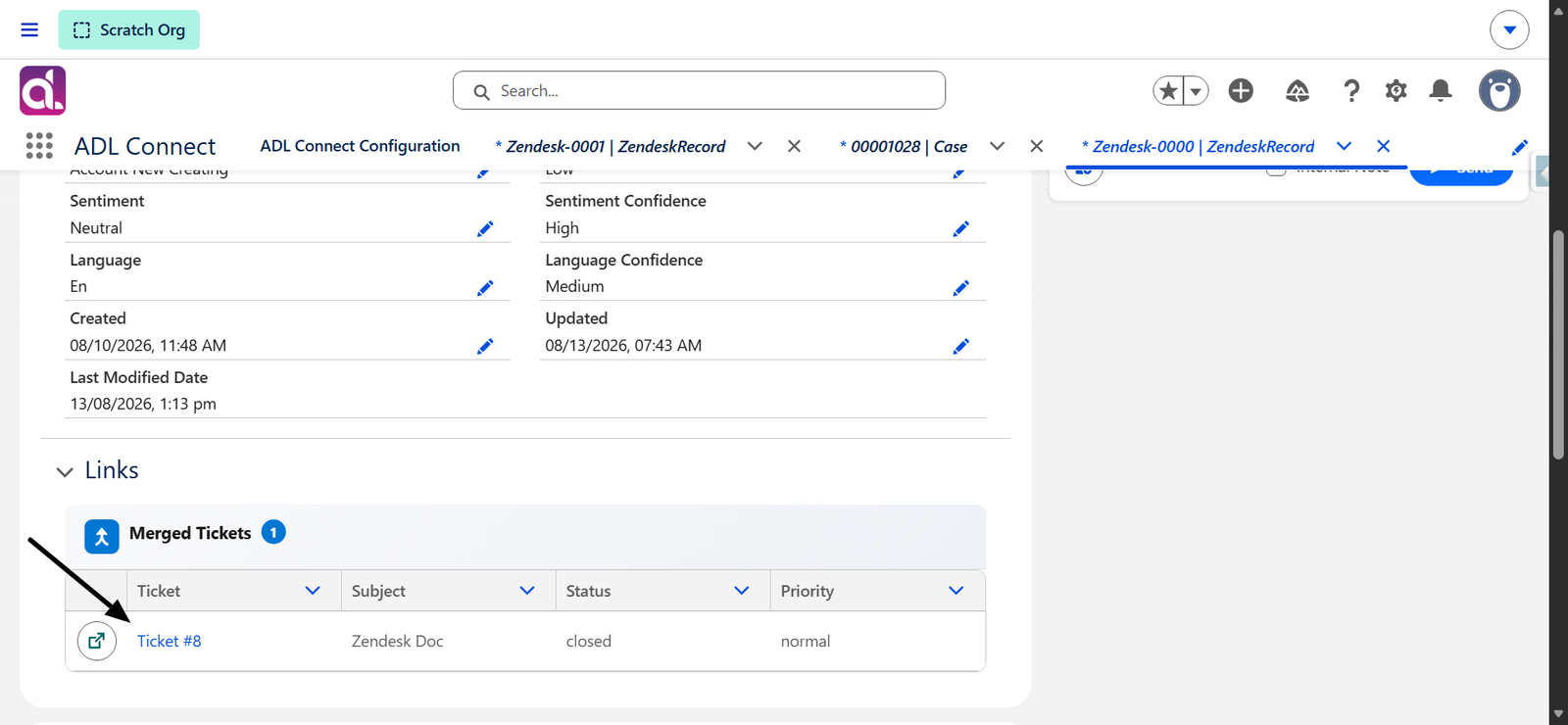Open the hamburger menu at top left

(29, 29)
